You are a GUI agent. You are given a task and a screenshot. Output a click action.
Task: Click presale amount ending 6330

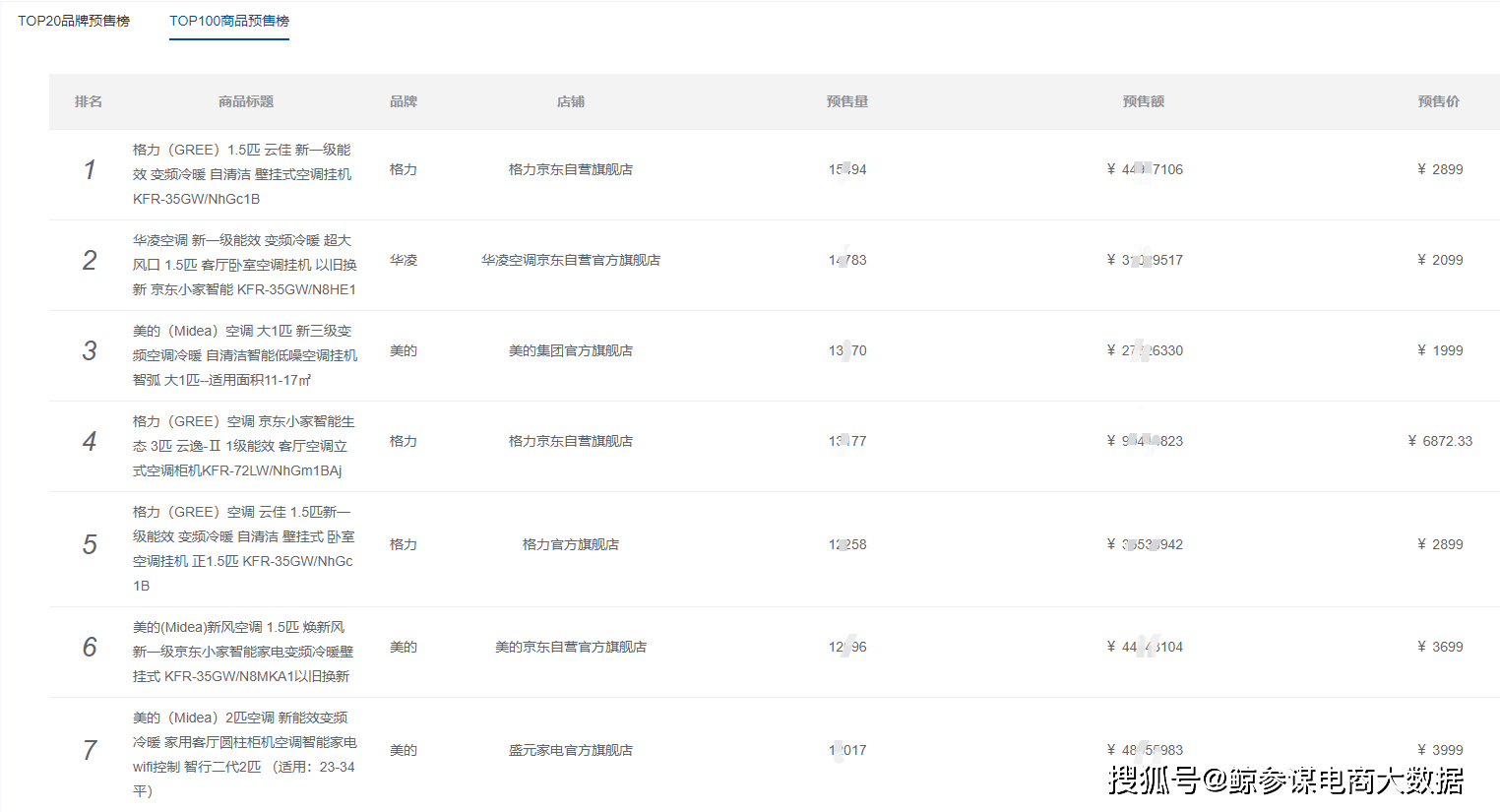1145,350
